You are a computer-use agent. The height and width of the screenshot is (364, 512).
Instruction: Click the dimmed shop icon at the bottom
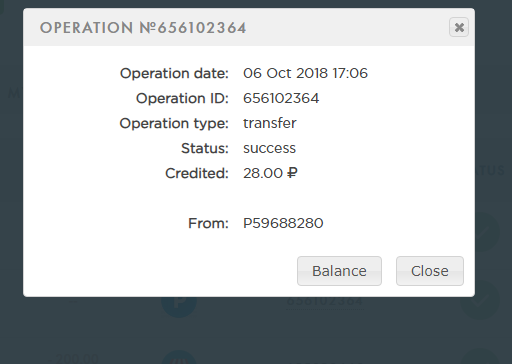click(x=179, y=357)
